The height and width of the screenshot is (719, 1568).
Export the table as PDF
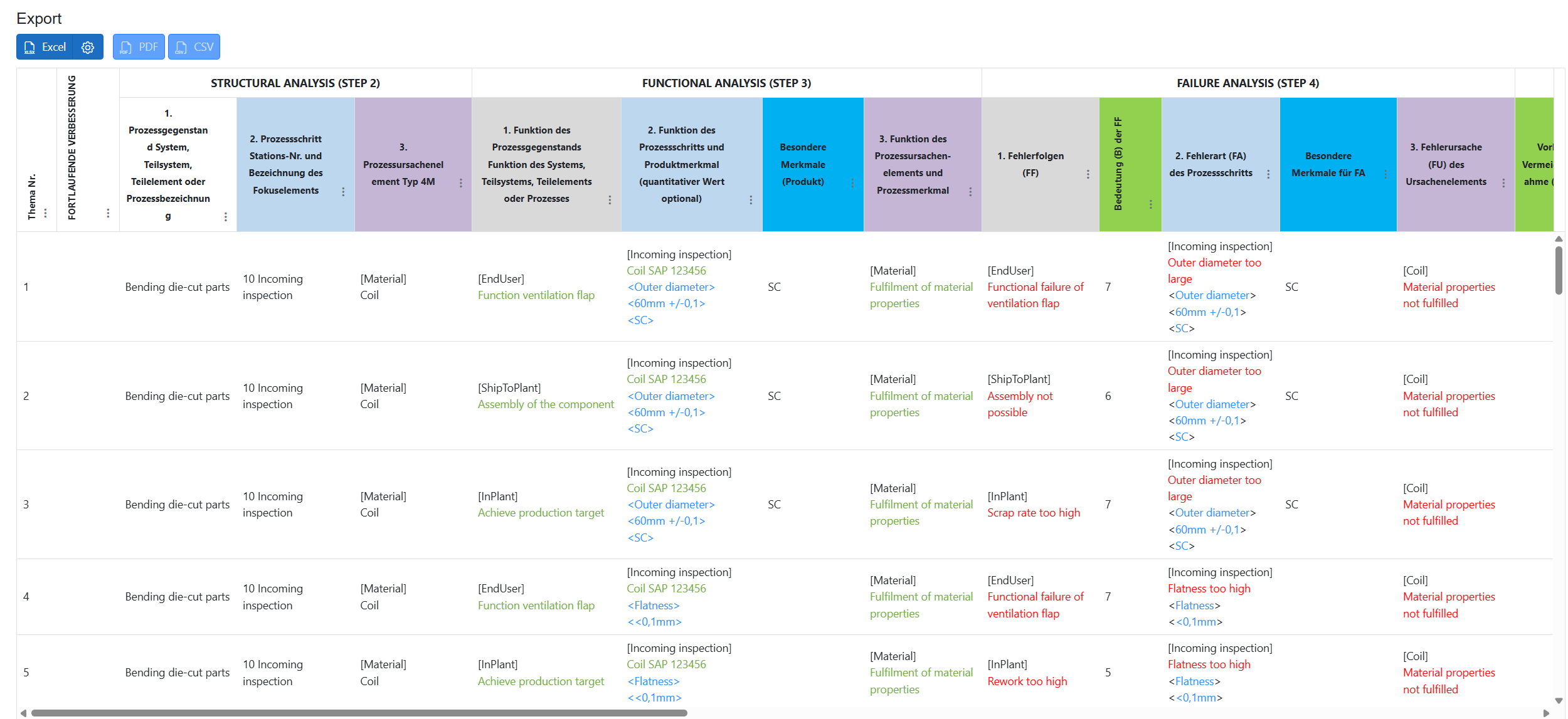(x=139, y=47)
